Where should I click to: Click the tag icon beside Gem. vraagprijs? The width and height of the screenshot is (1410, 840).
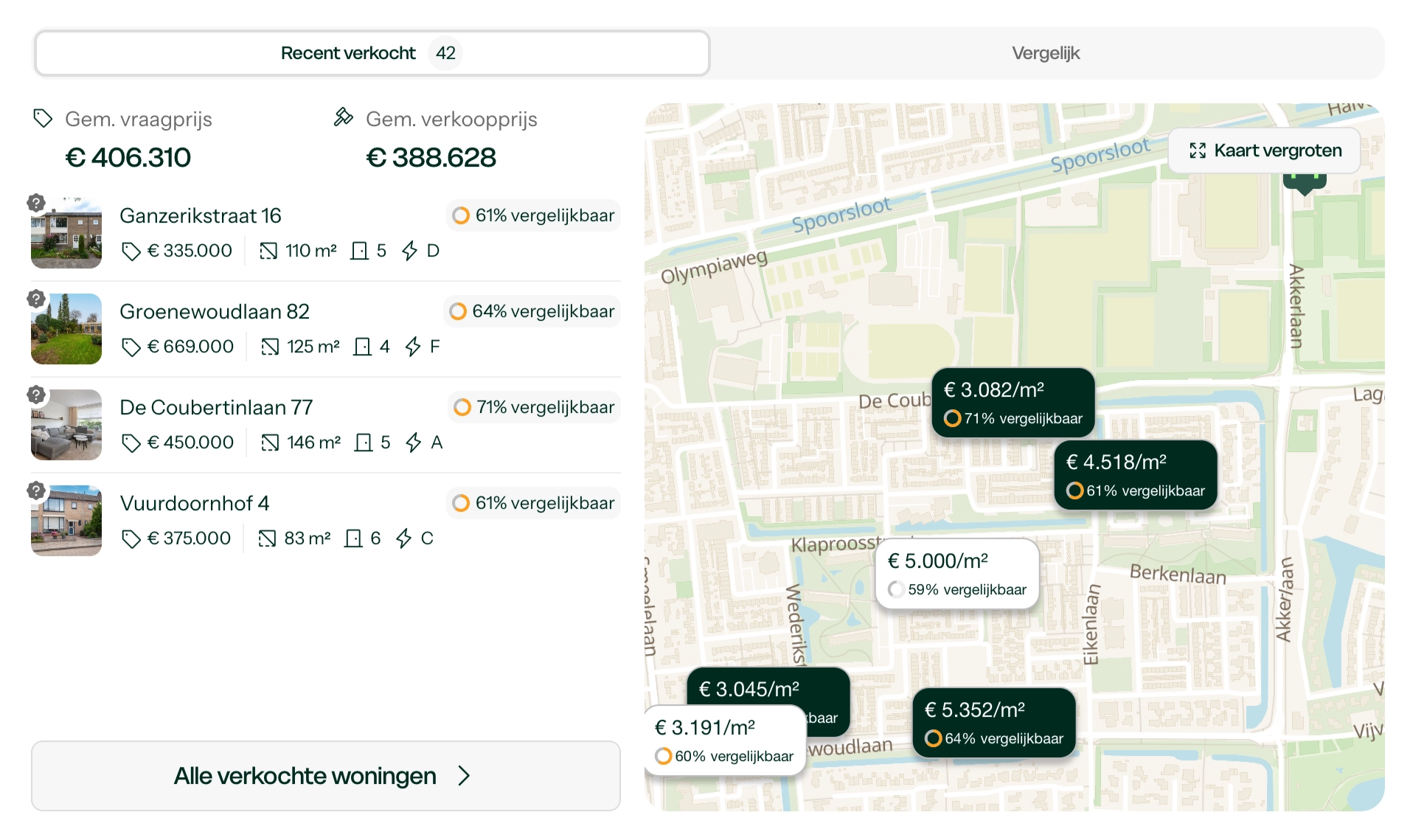tap(43, 119)
